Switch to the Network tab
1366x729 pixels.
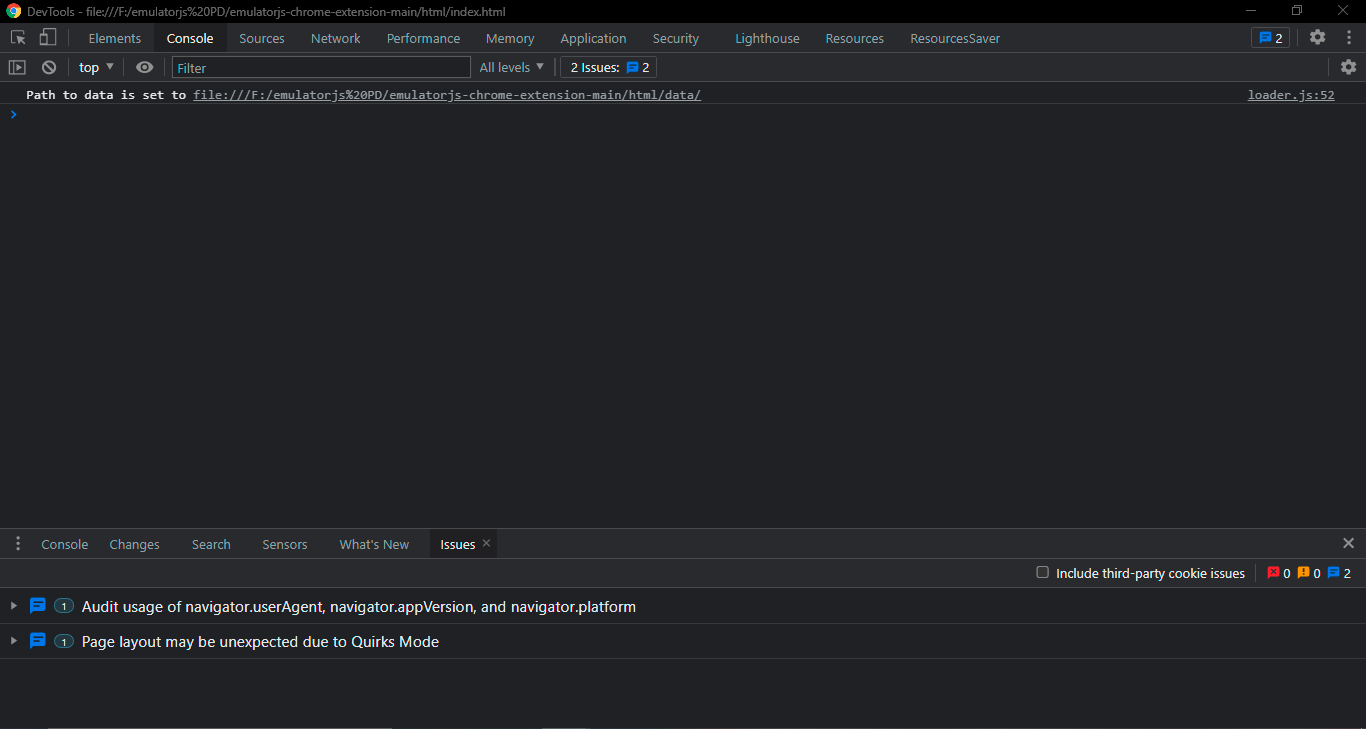coord(335,38)
